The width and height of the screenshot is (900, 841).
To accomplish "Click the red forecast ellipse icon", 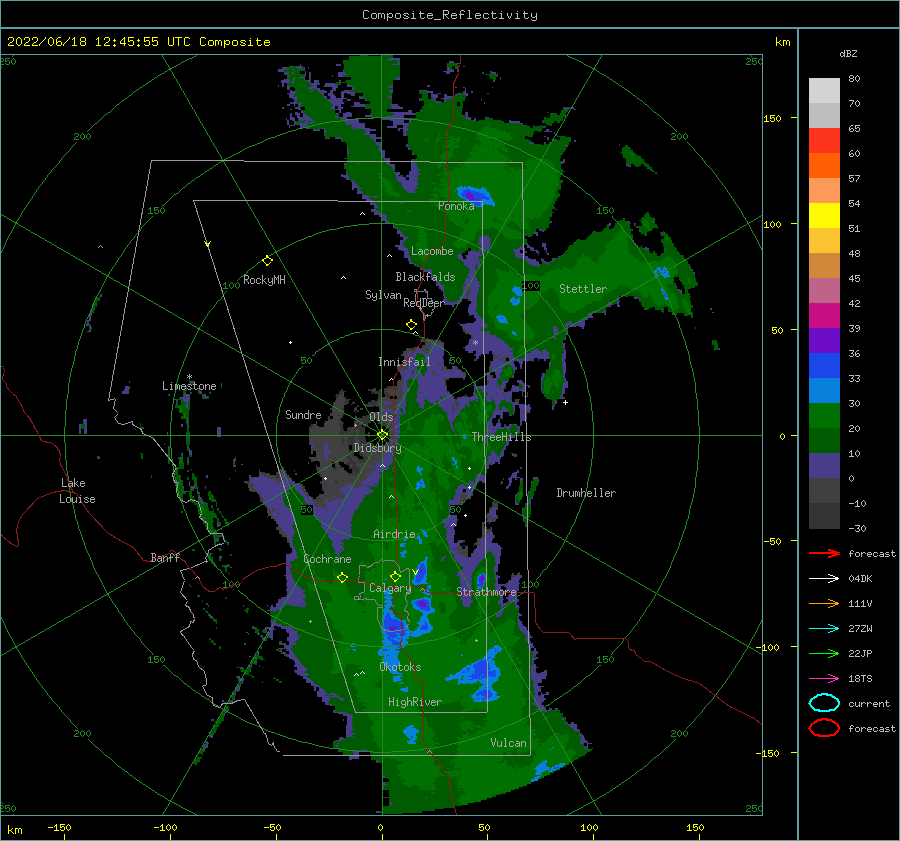I will [824, 728].
